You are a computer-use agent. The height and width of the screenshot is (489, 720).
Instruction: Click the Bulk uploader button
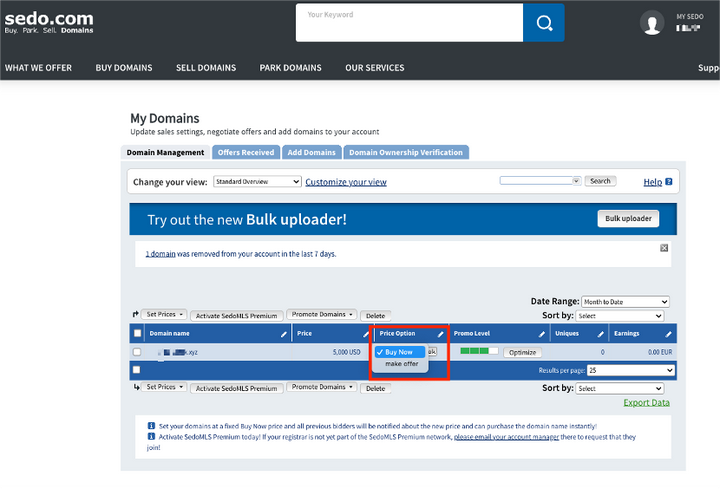(x=628, y=219)
